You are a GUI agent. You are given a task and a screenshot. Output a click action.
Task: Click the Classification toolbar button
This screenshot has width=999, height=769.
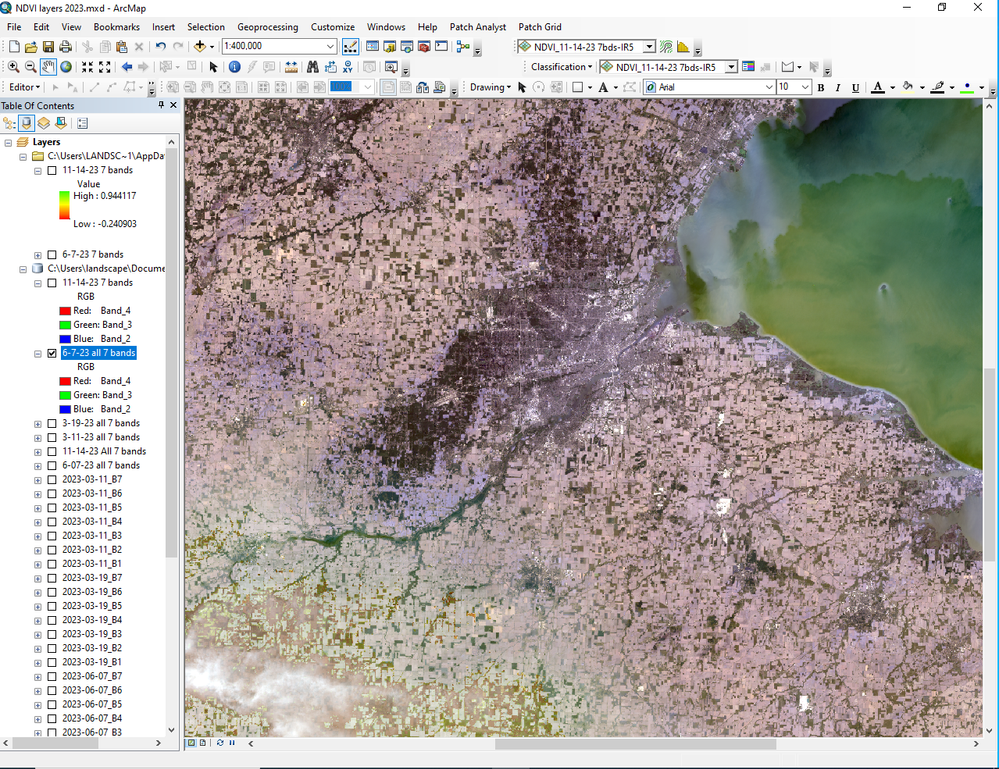pos(561,67)
